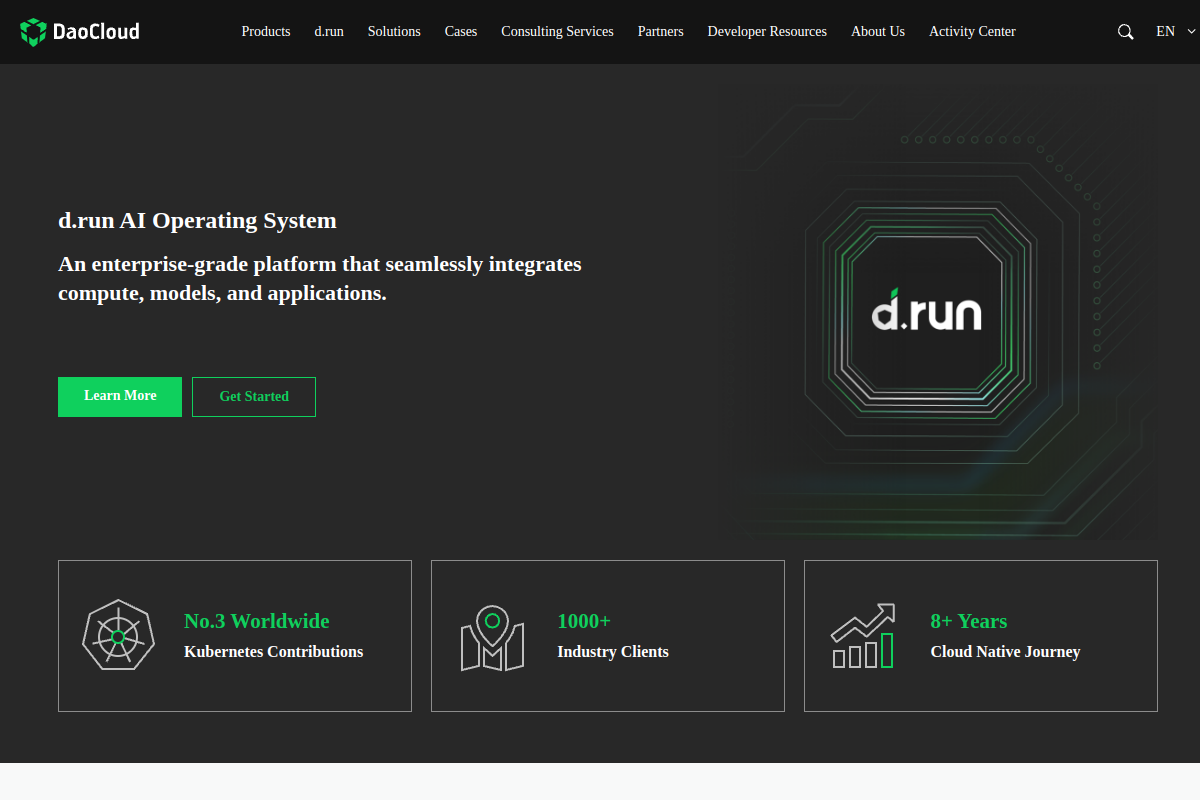Screen dimensions: 1200x800
Task: Click the map location pin icon
Action: click(x=492, y=637)
